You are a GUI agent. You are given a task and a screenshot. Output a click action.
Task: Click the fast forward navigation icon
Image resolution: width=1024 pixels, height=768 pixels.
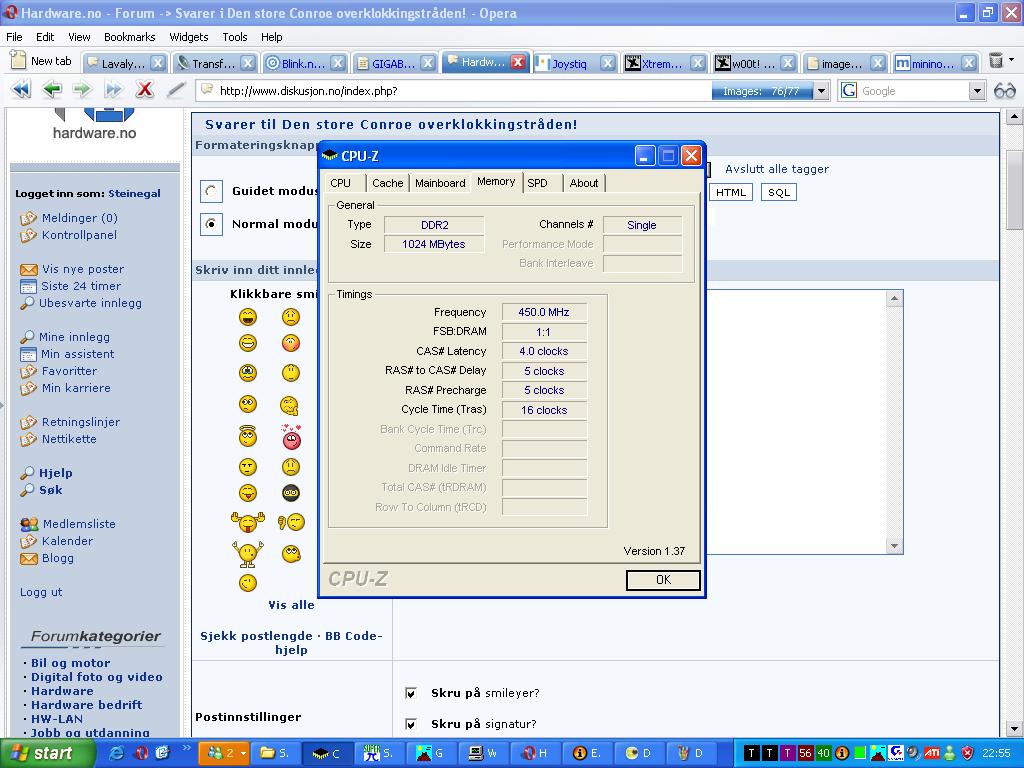[113, 89]
